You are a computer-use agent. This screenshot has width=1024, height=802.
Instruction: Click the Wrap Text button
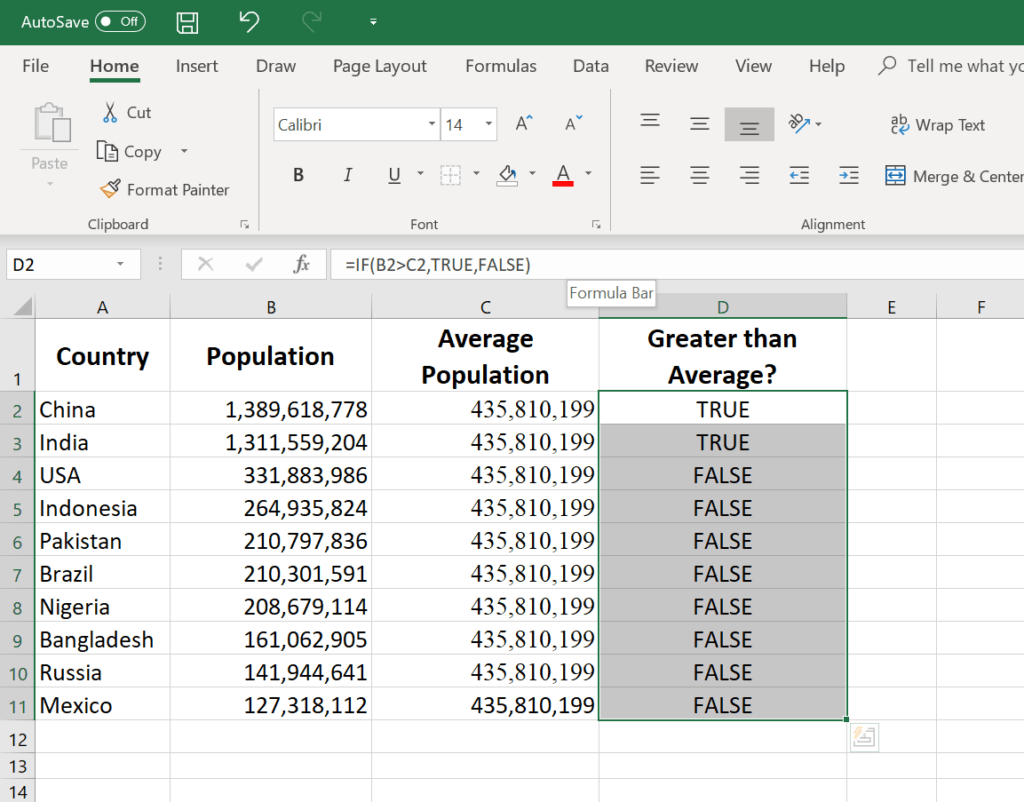click(x=937, y=125)
